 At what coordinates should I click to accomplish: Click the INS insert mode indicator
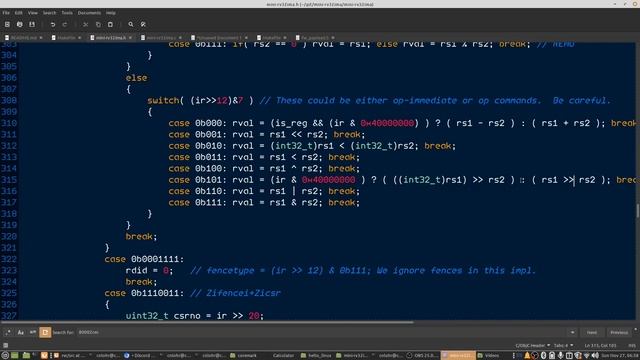click(632, 345)
